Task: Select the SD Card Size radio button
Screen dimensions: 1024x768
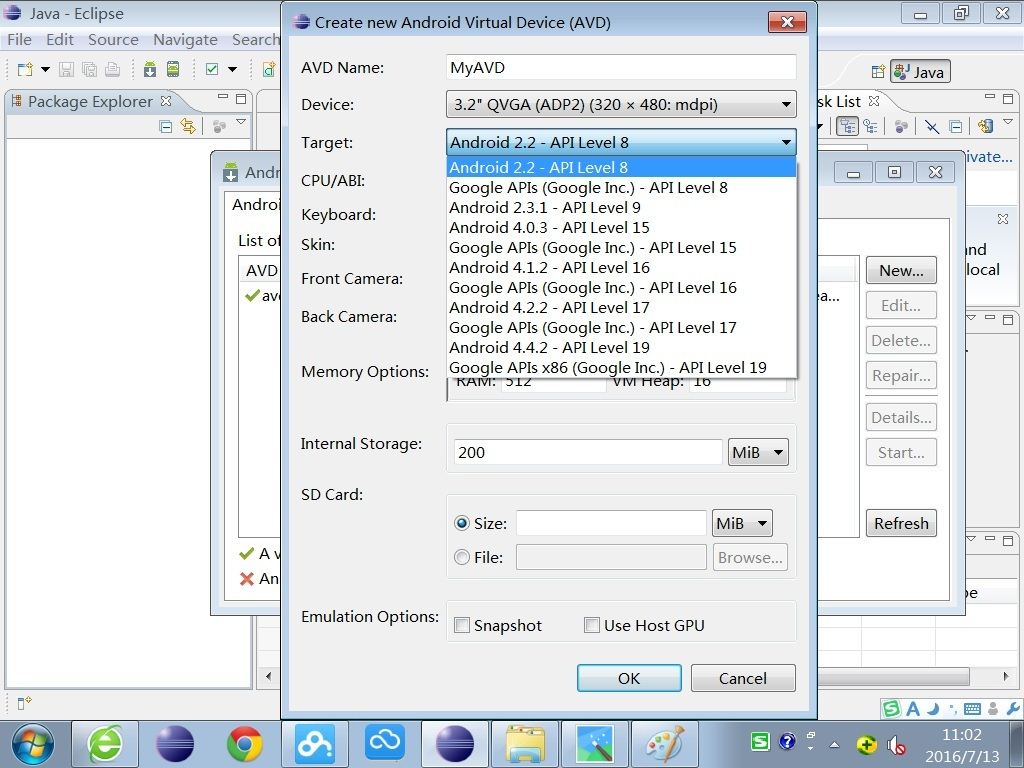Action: 462,523
